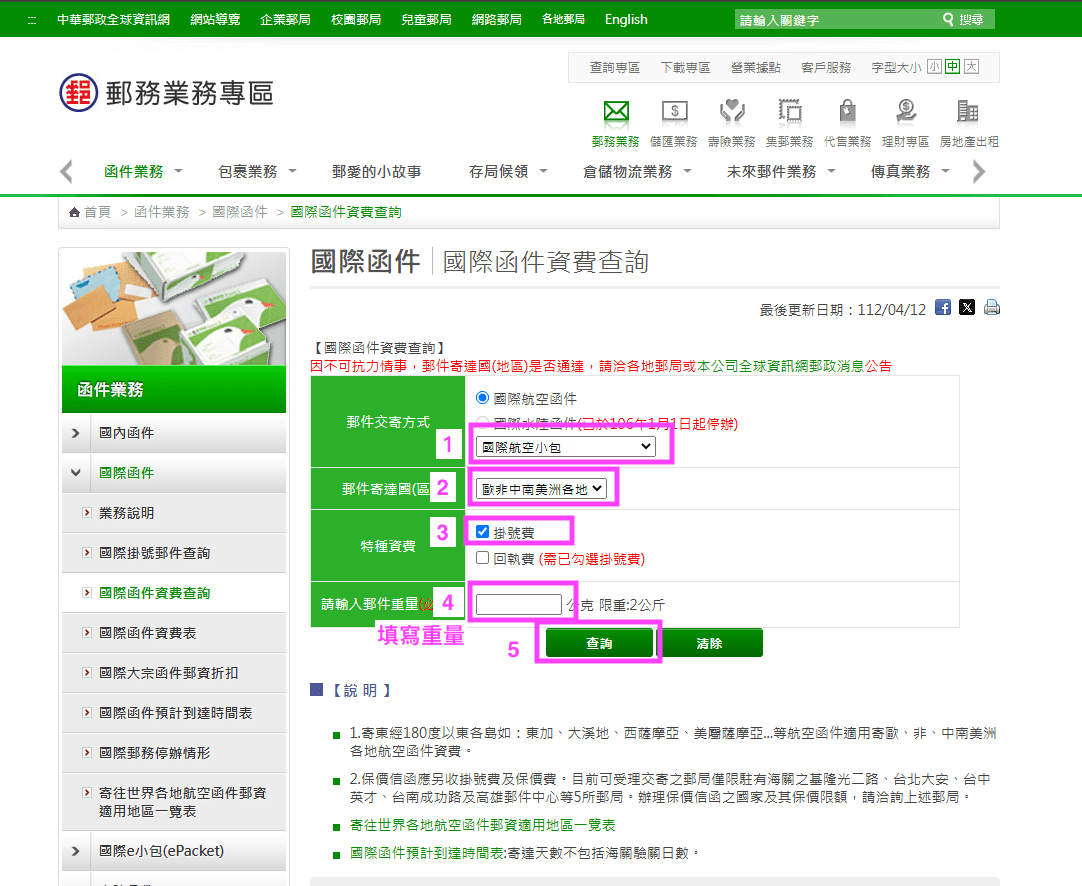Toggle the 回執費 checkbox

(x=482, y=558)
